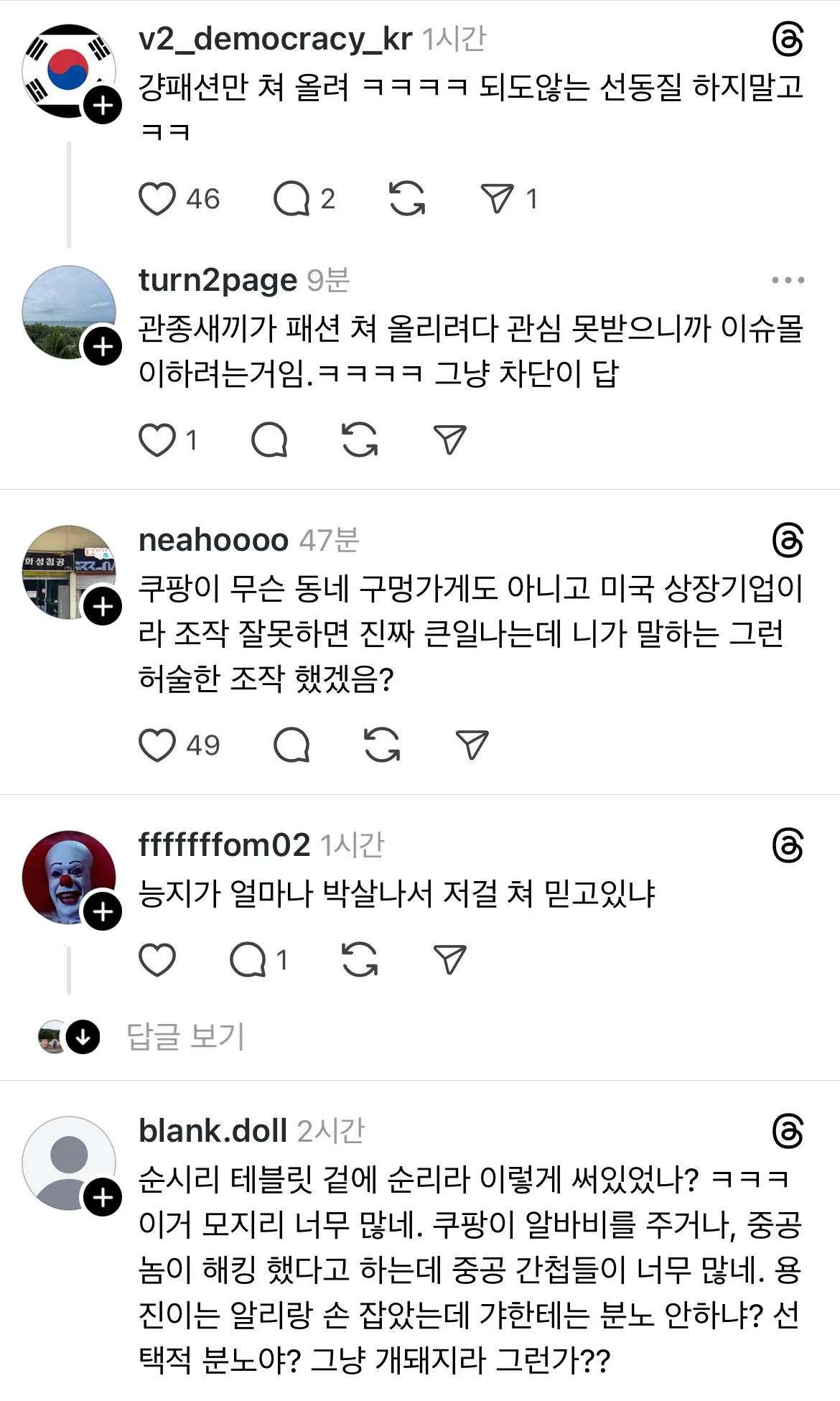Like the neahoooo comment
Image resolution: width=840 pixels, height=1401 pixels.
157,745
